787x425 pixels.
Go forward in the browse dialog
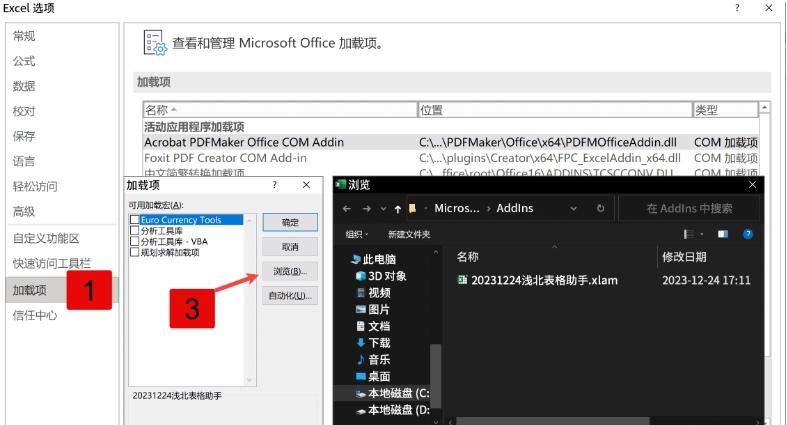[367, 209]
